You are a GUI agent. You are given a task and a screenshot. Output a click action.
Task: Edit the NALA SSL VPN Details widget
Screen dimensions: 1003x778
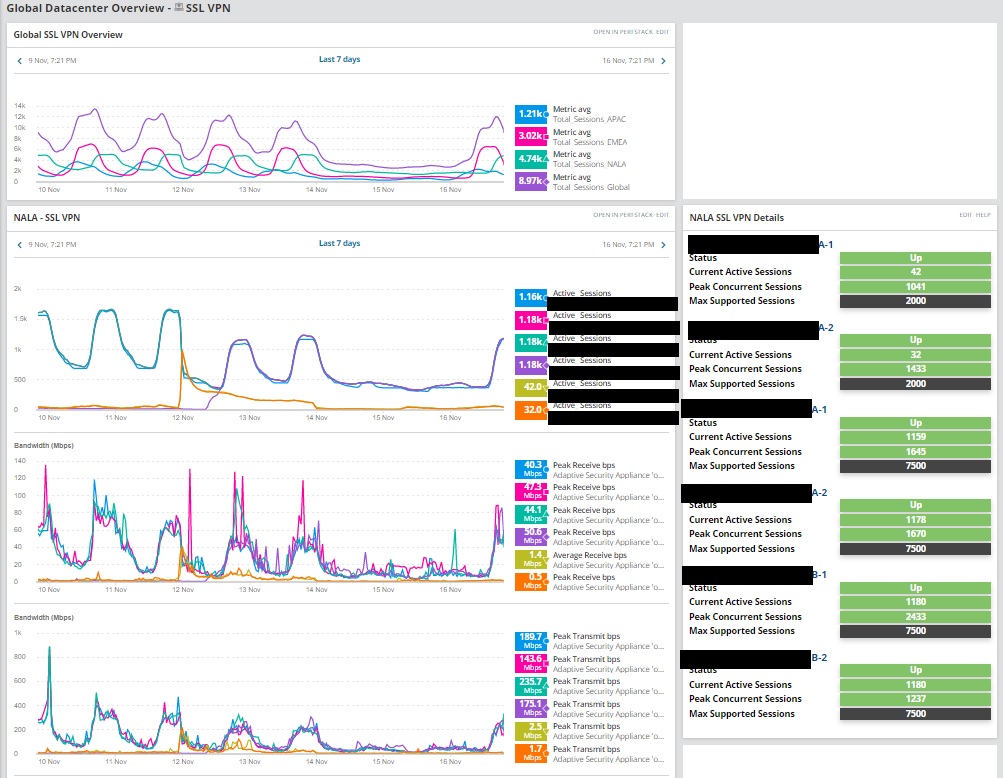[965, 215]
